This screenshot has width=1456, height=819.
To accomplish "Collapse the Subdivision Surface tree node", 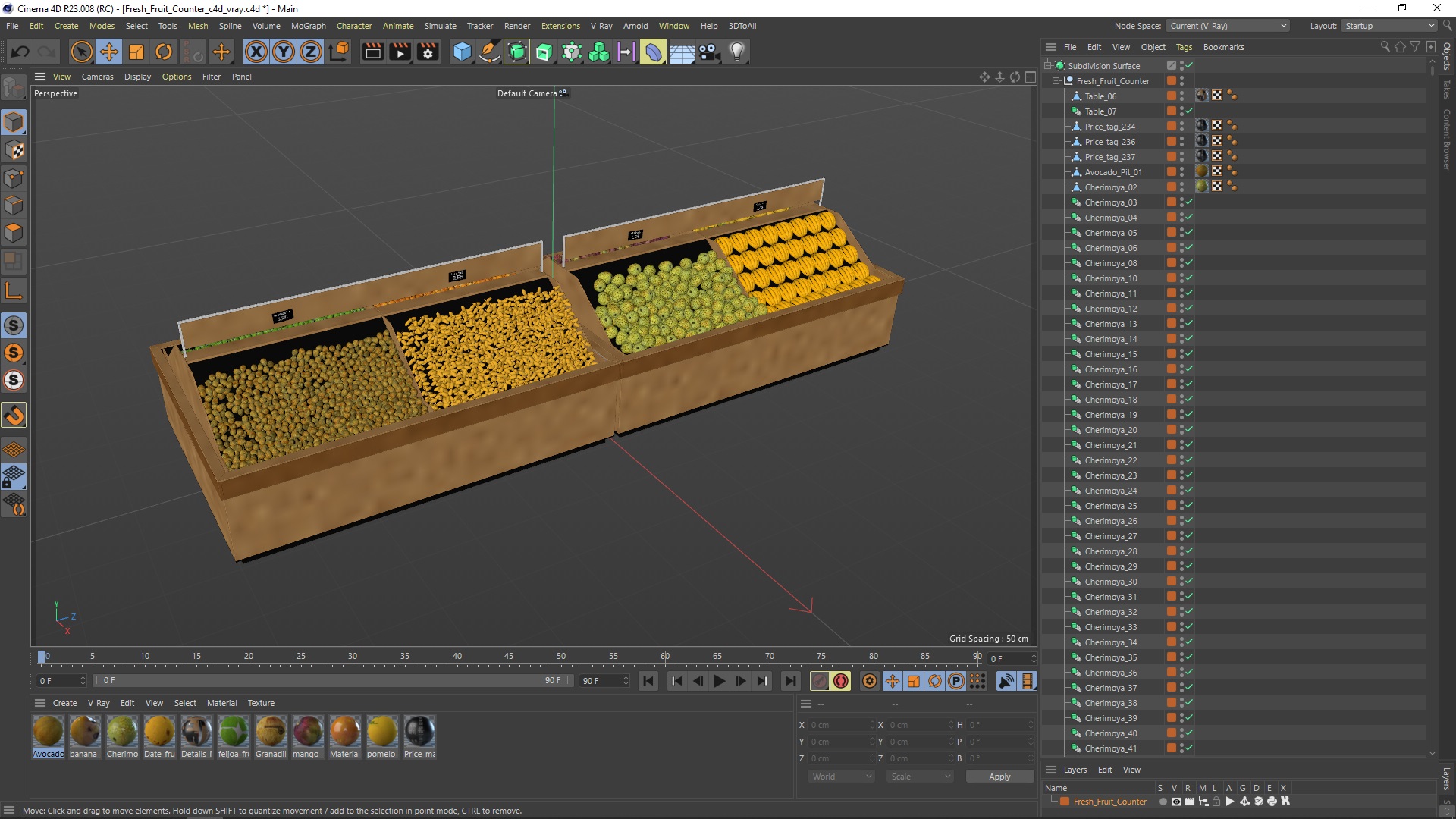I will 1047,65.
